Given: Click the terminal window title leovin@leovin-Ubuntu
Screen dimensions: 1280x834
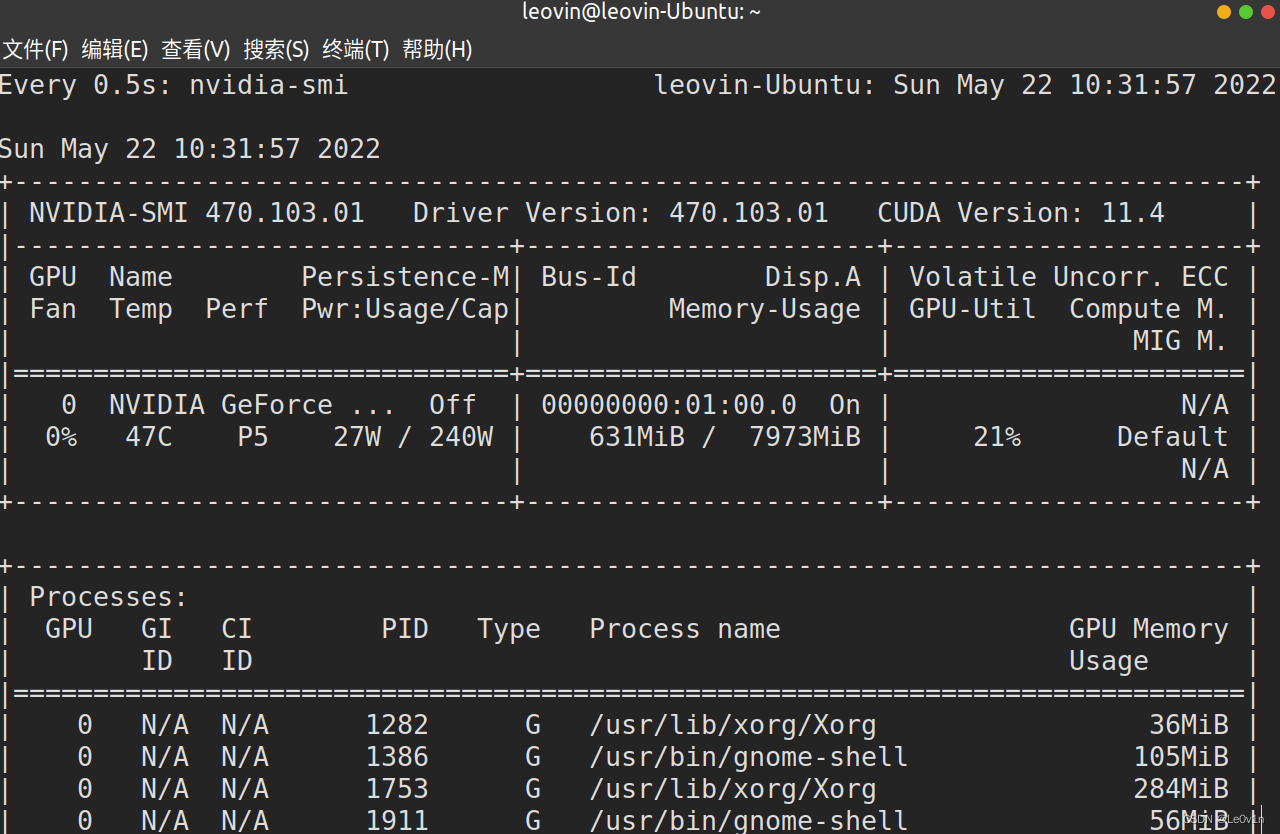Looking at the screenshot, I should (641, 12).
